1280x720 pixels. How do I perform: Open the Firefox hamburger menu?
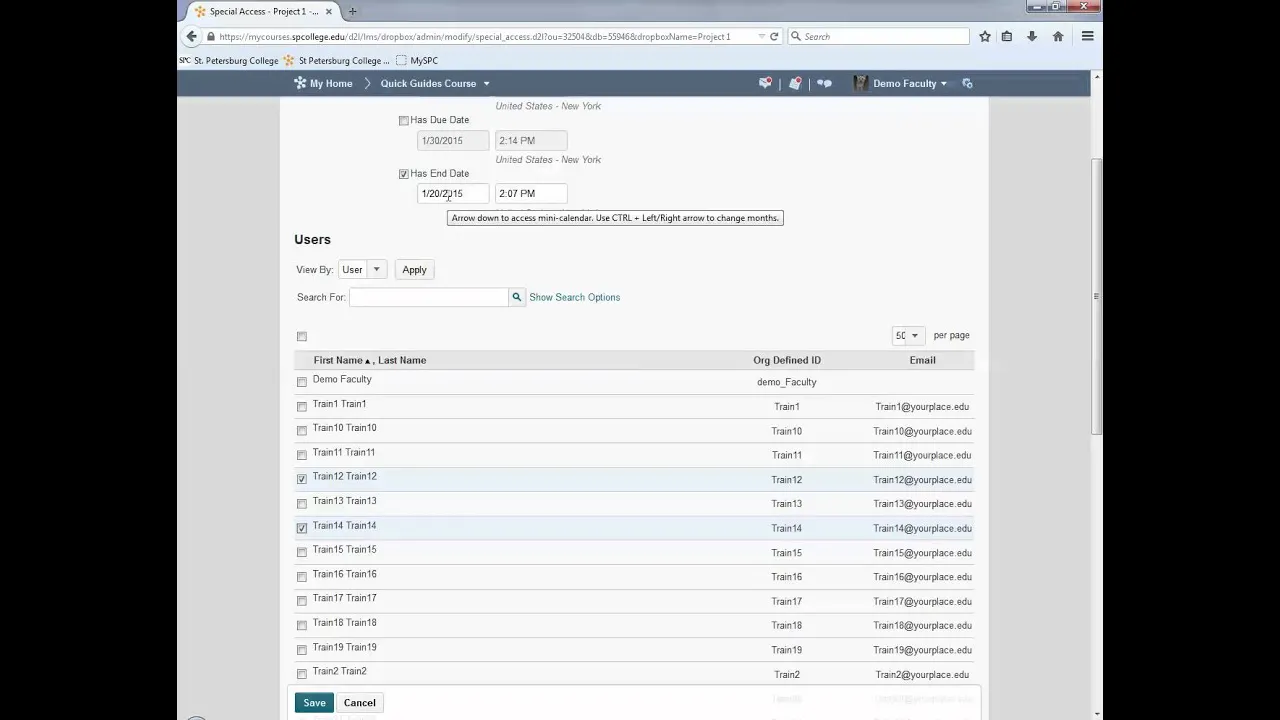tap(1087, 36)
